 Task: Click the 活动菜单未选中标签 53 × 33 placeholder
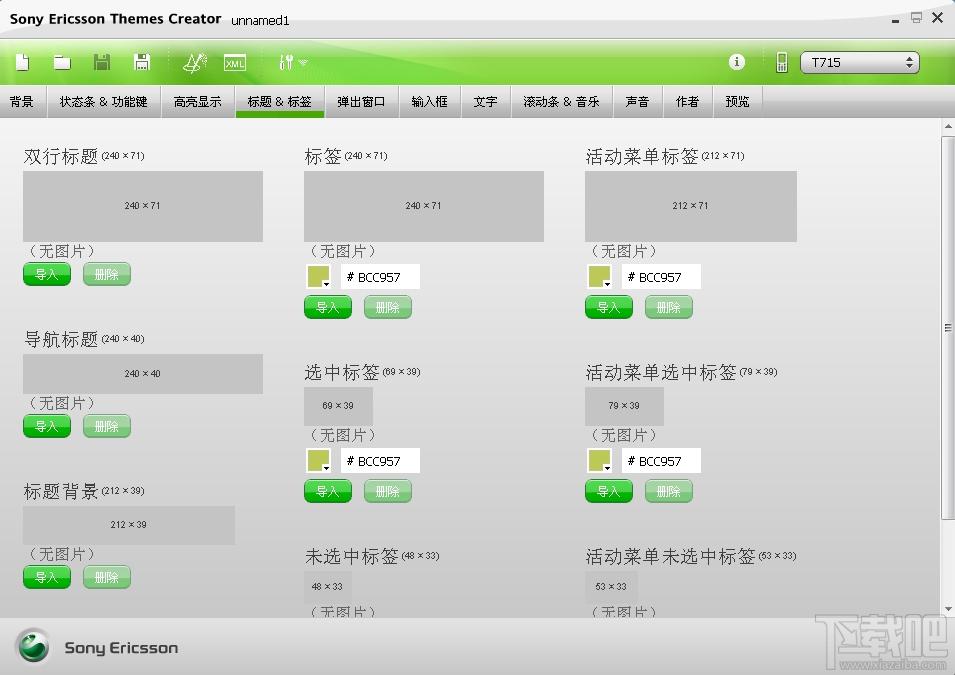point(611,587)
